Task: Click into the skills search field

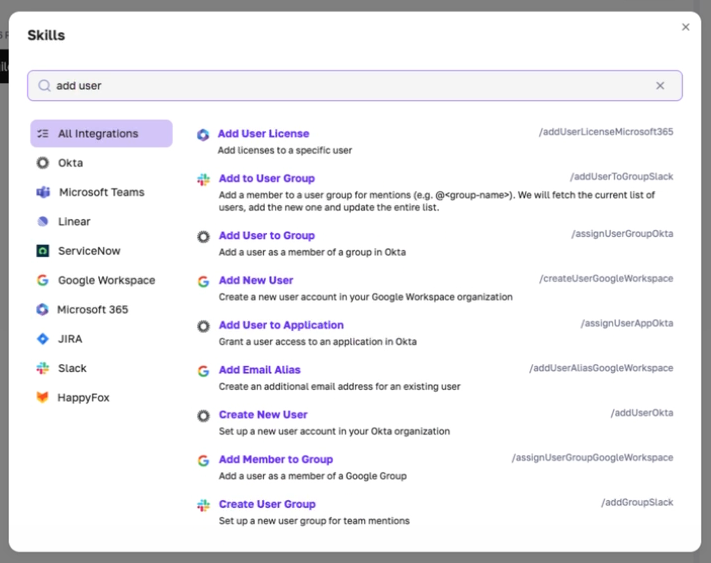Action: coord(355,85)
